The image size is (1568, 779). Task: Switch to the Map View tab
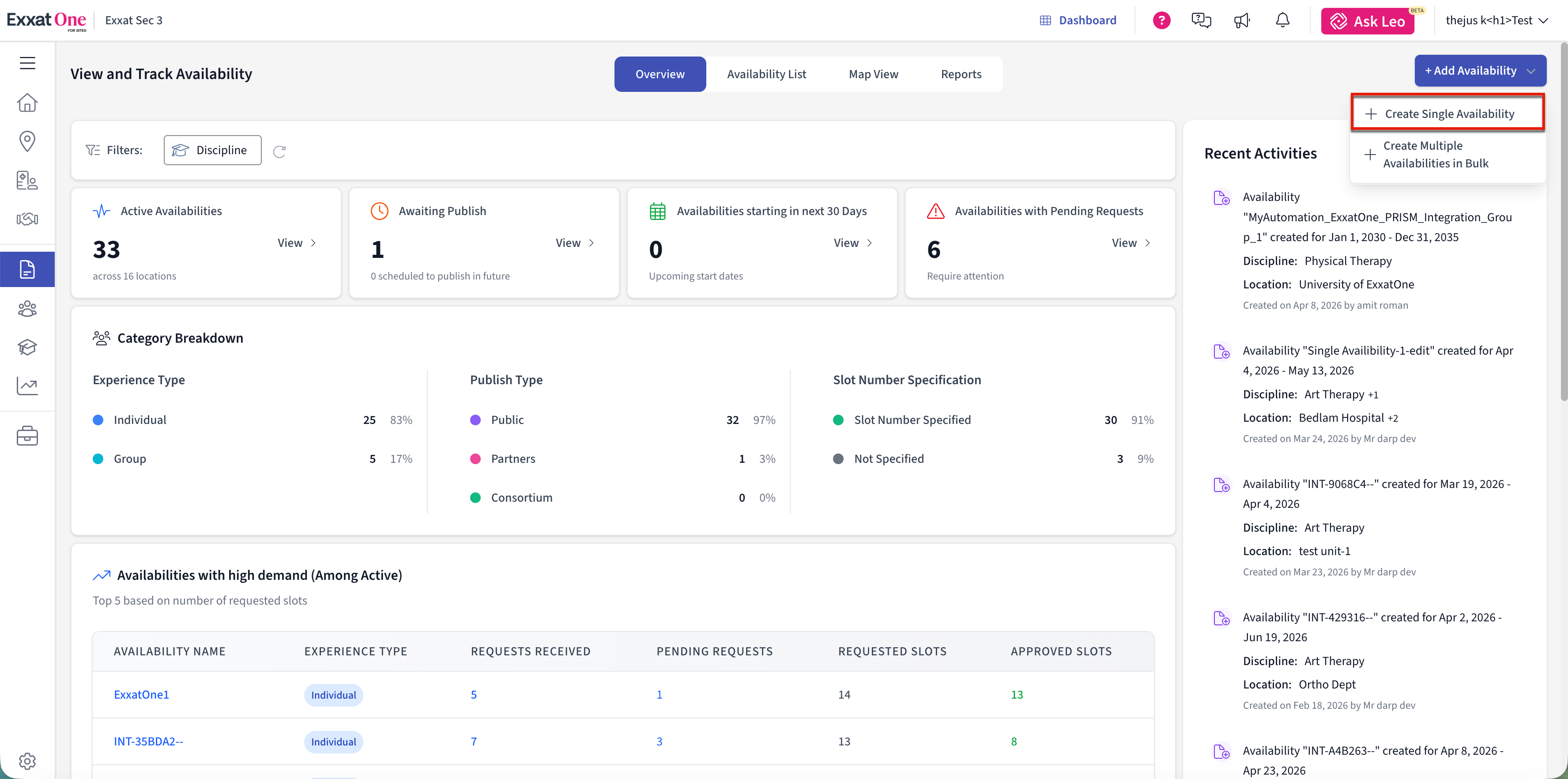(873, 74)
